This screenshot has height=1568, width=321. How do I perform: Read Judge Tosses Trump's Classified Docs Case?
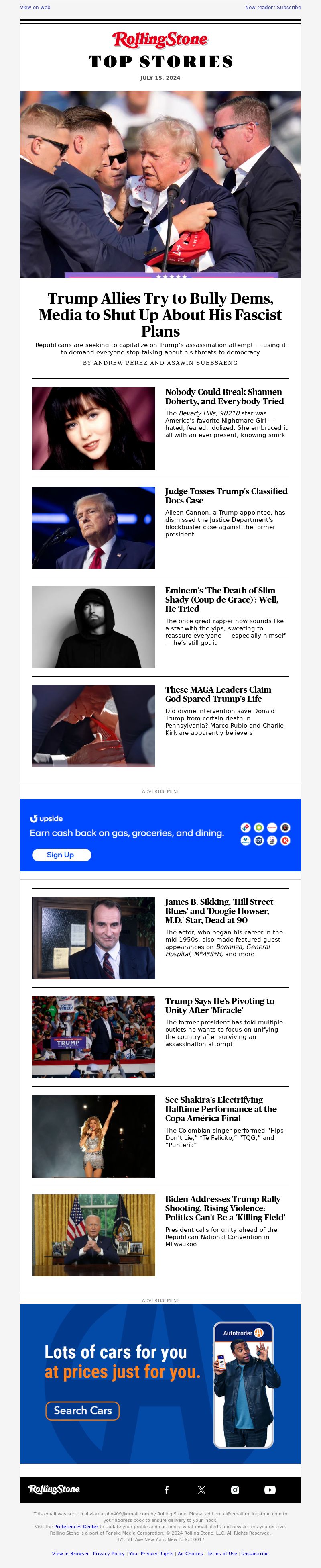click(226, 495)
